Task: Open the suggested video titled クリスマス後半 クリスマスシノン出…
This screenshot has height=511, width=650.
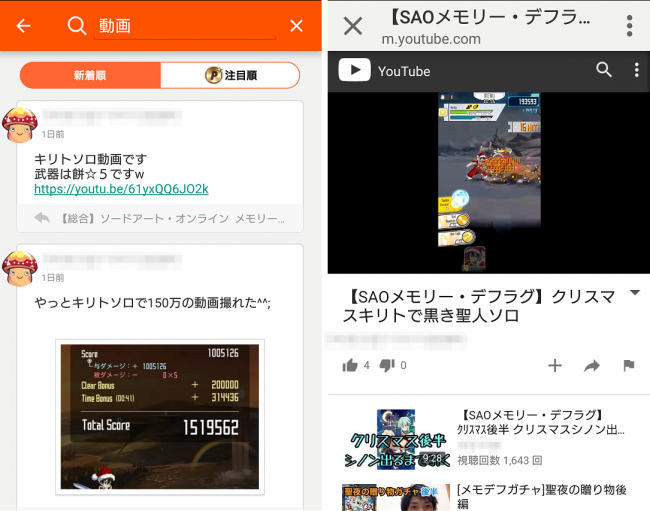Action: click(x=541, y=422)
